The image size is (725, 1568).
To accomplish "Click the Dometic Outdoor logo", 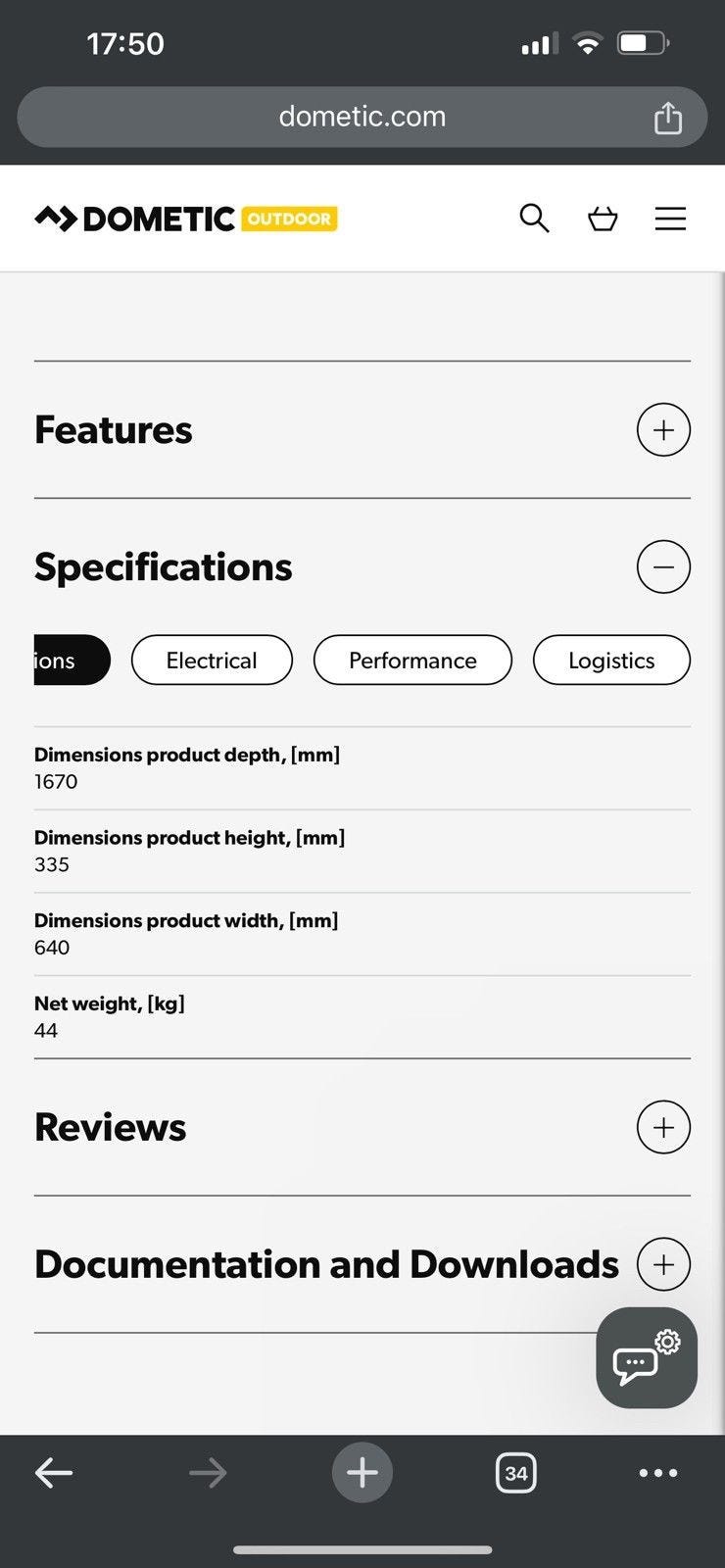I will pos(186,219).
